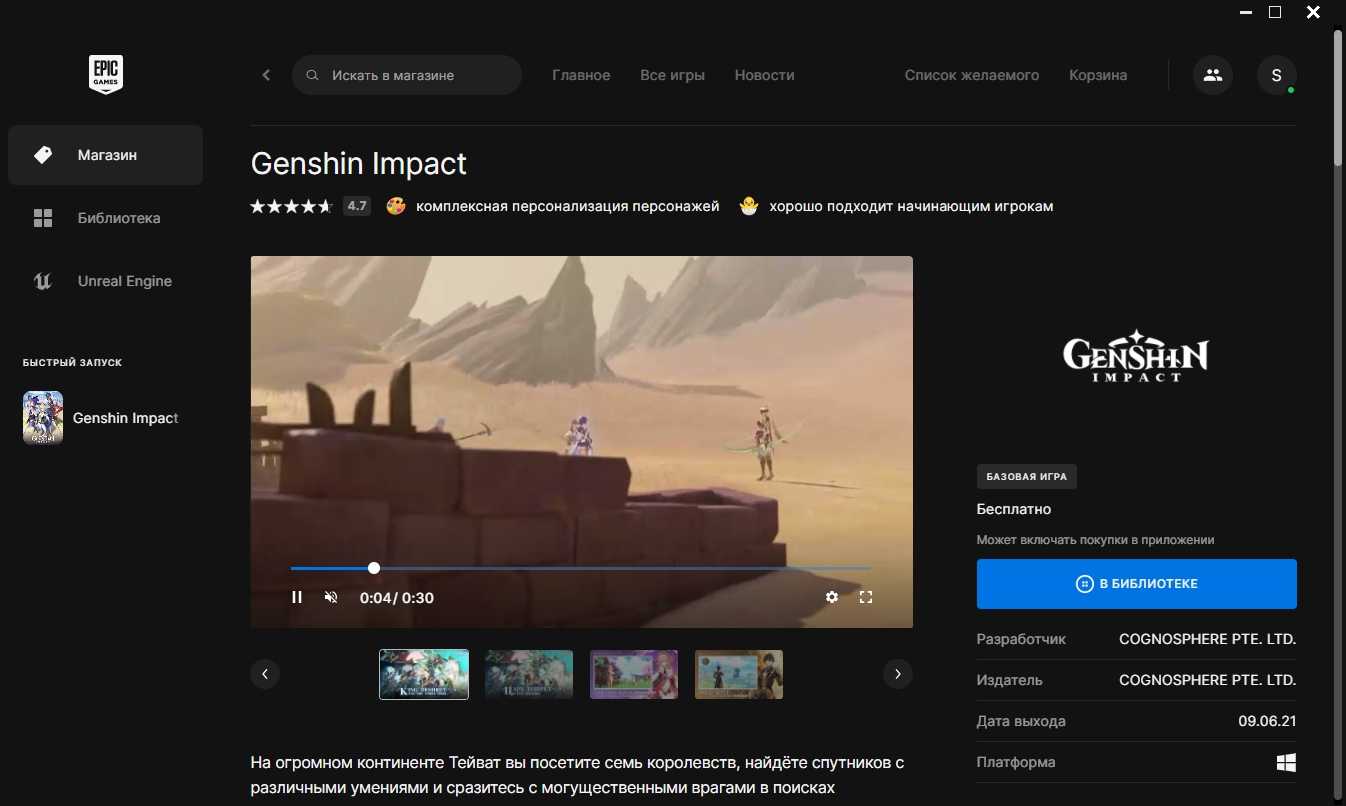Click the В библиотеке button
The width and height of the screenshot is (1346, 806).
pyautogui.click(x=1136, y=584)
